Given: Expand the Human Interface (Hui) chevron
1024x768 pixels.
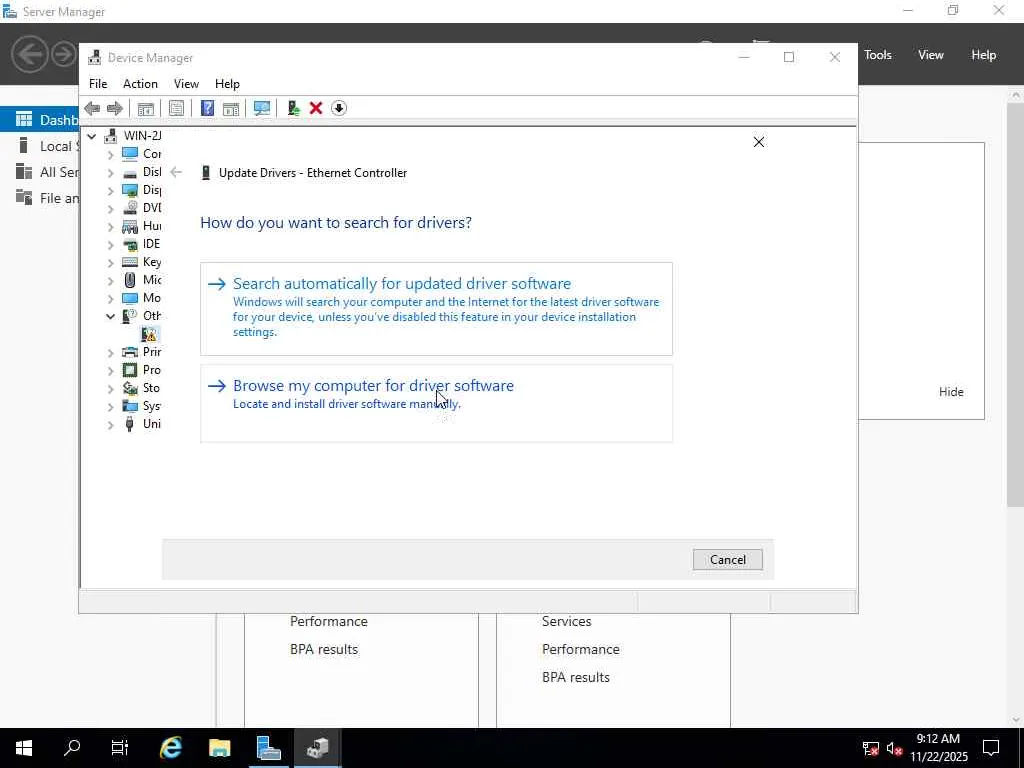Looking at the screenshot, I should 110,226.
